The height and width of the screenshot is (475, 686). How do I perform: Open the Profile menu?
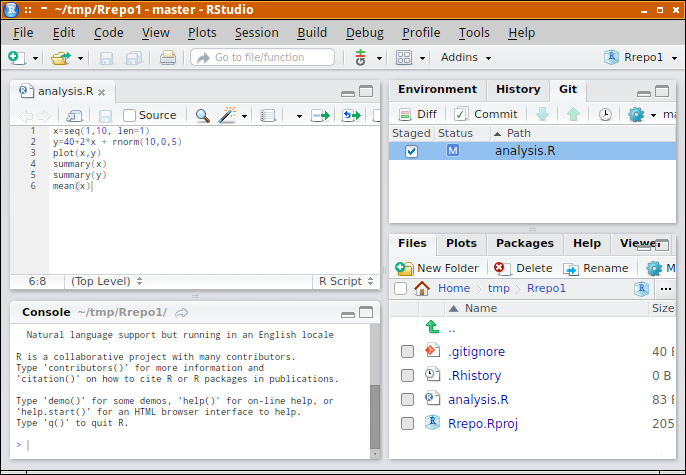[421, 33]
